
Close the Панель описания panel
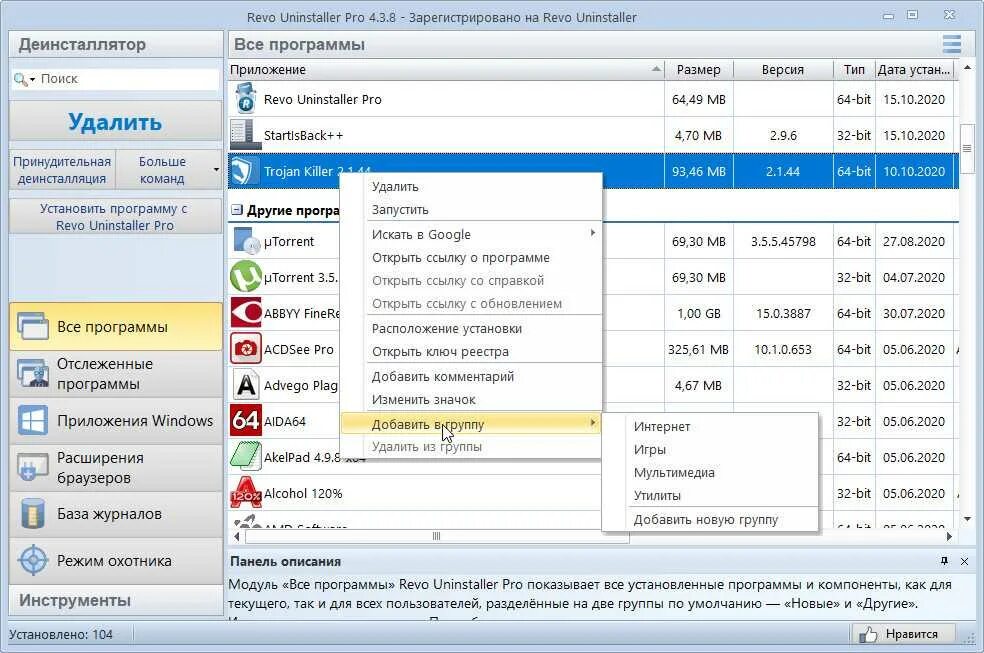point(965,561)
